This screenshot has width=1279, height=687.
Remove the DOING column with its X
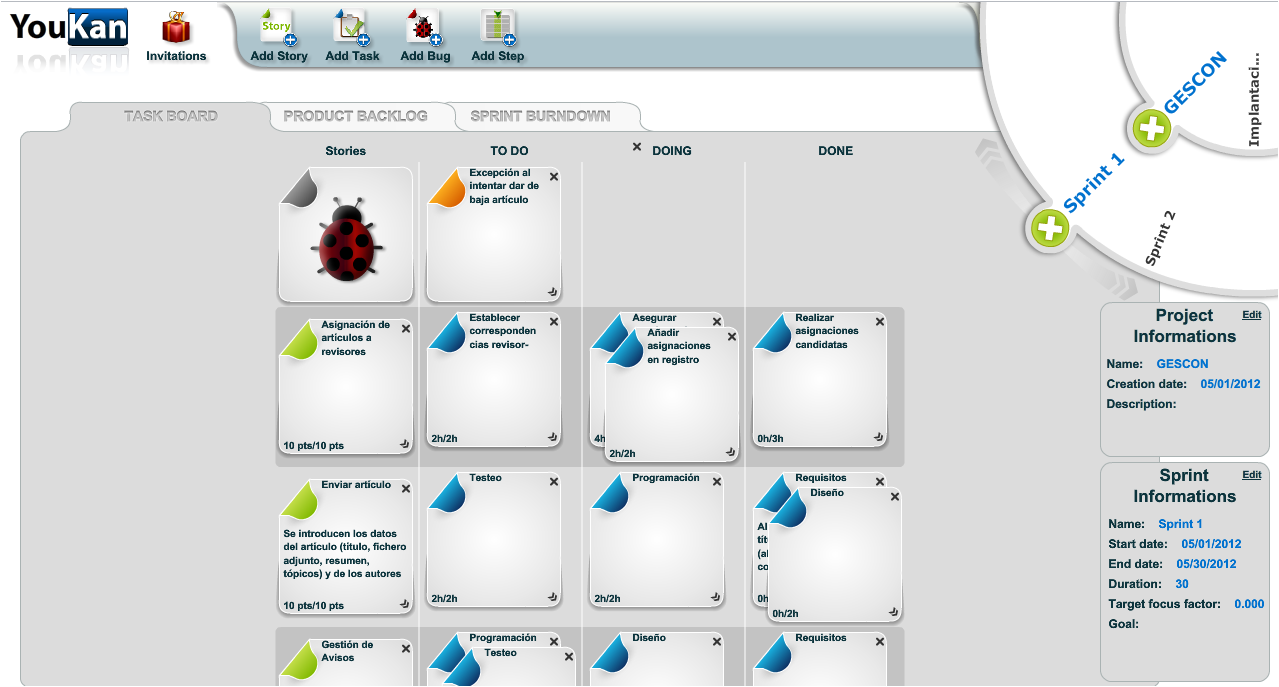(x=637, y=147)
